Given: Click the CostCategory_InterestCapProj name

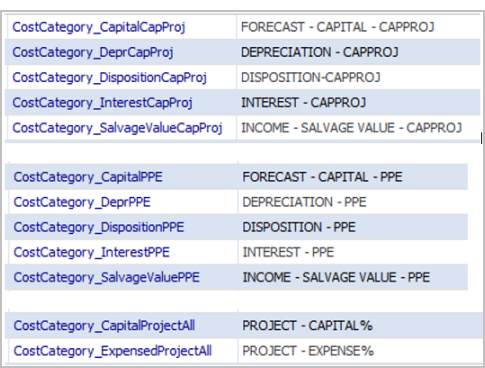Looking at the screenshot, I should pyautogui.click(x=102, y=103).
